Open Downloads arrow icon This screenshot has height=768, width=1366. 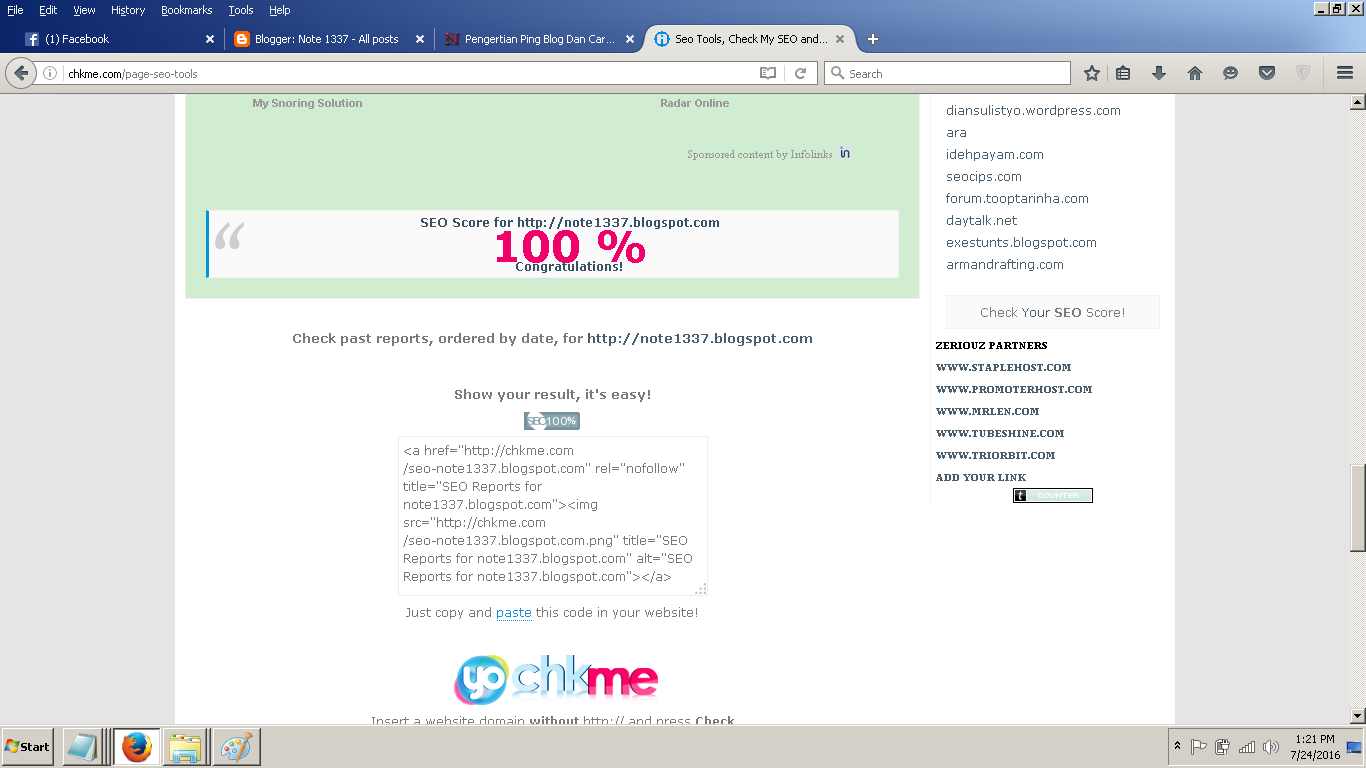(1159, 73)
